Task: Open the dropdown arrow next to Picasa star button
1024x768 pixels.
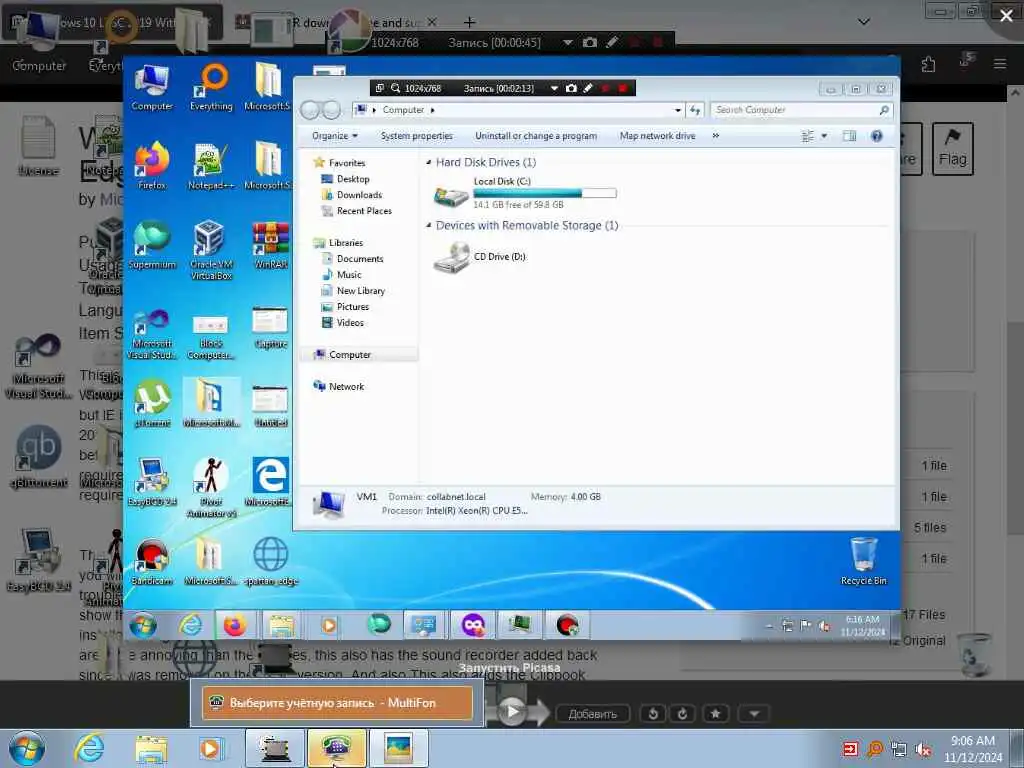Action: (754, 714)
